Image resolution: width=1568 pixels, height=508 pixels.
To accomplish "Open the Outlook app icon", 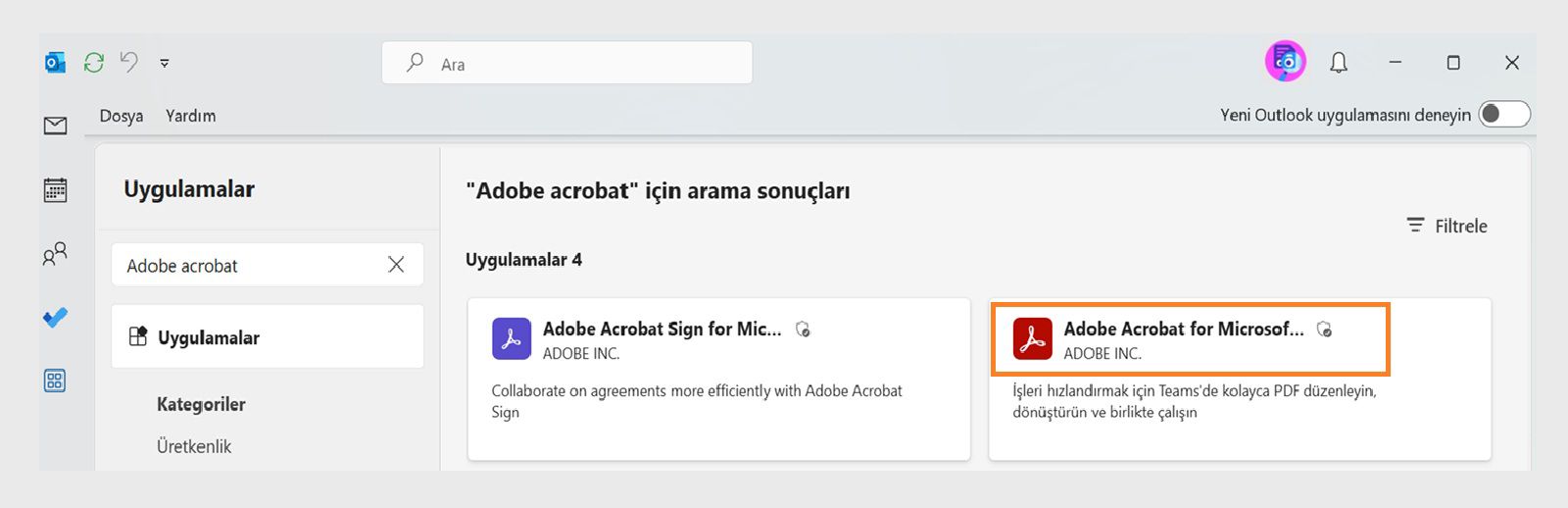I will tap(55, 63).
